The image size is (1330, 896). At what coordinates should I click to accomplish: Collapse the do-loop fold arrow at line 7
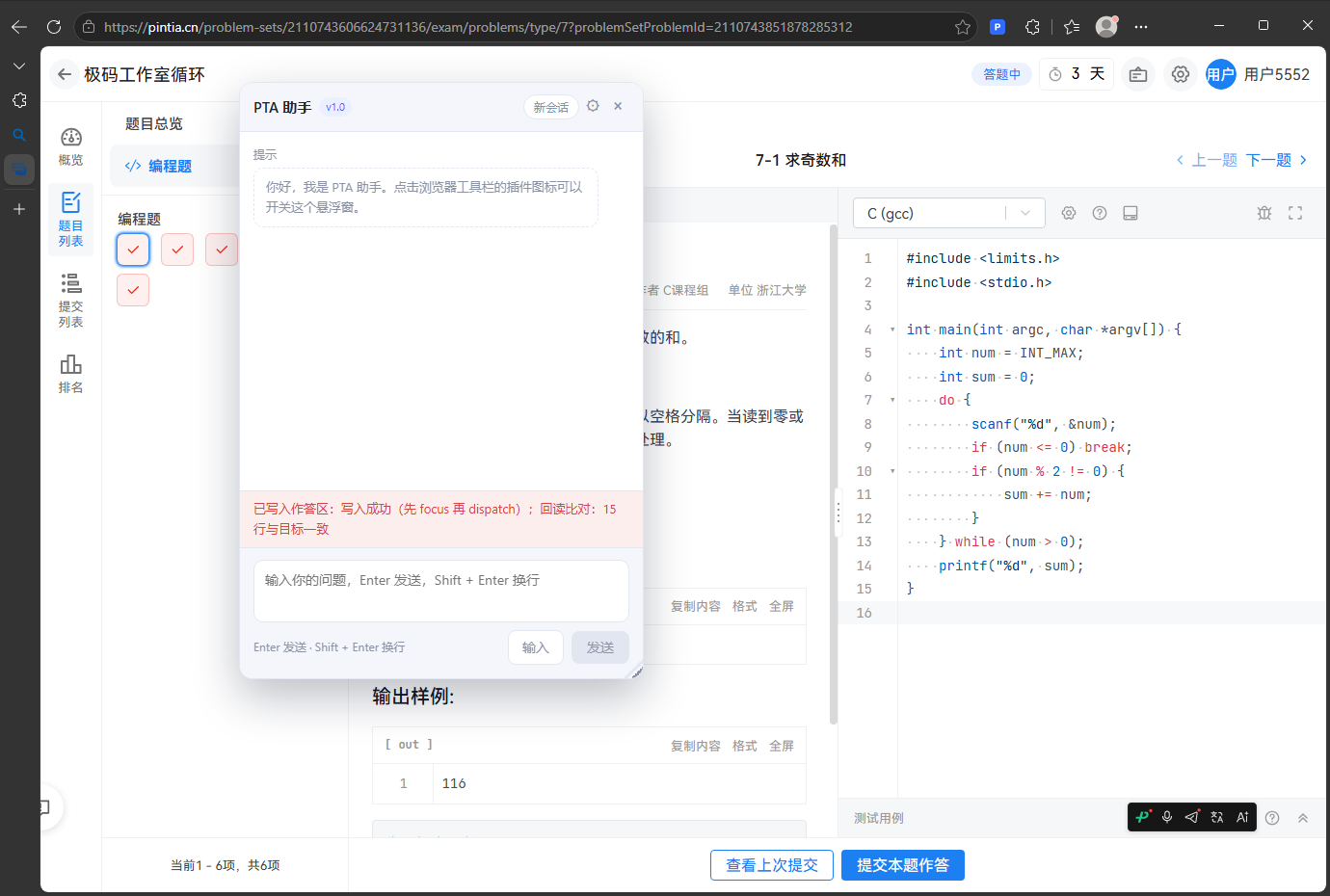coord(892,400)
